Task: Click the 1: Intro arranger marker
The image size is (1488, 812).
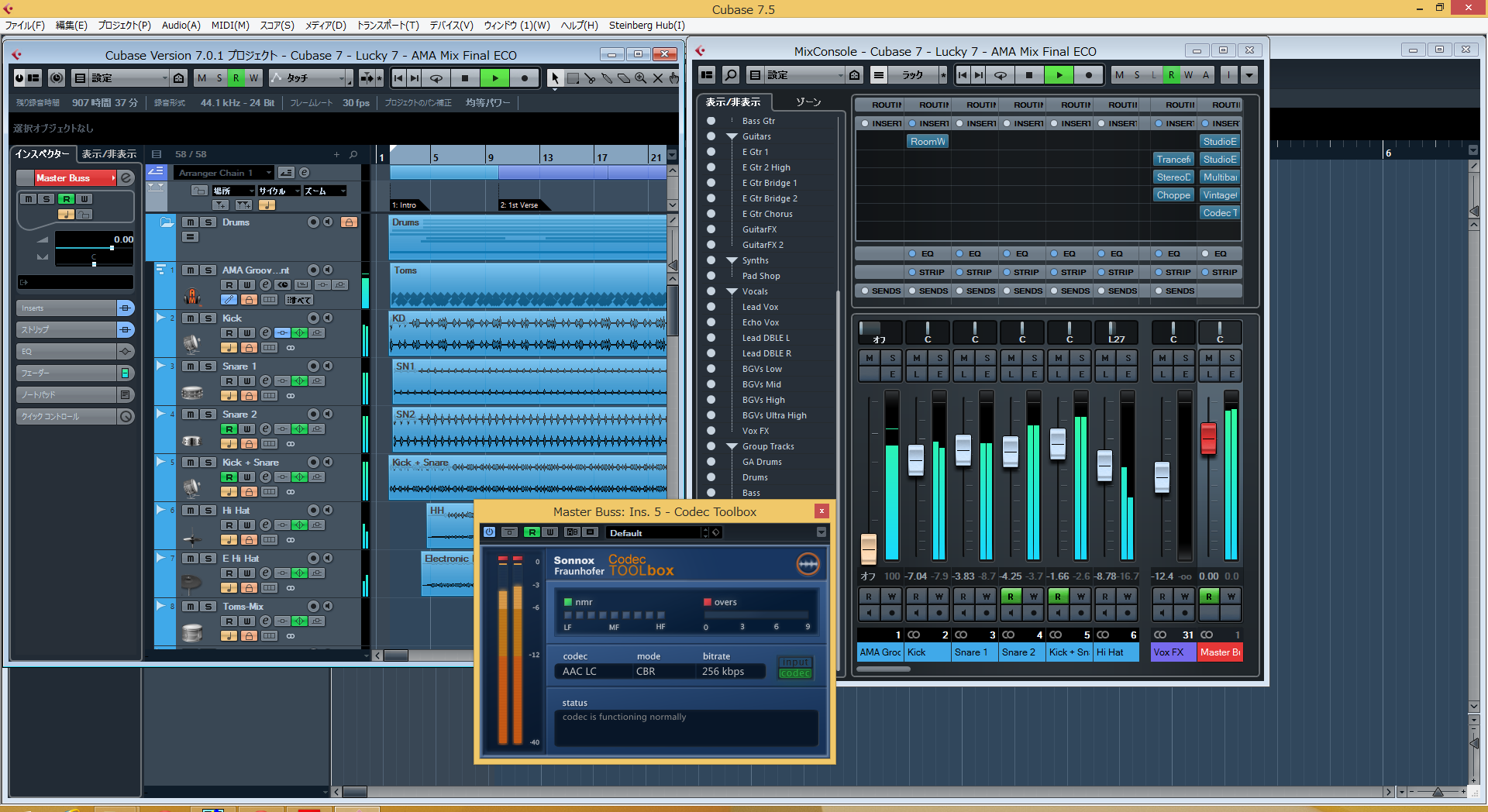Action: pos(408,205)
